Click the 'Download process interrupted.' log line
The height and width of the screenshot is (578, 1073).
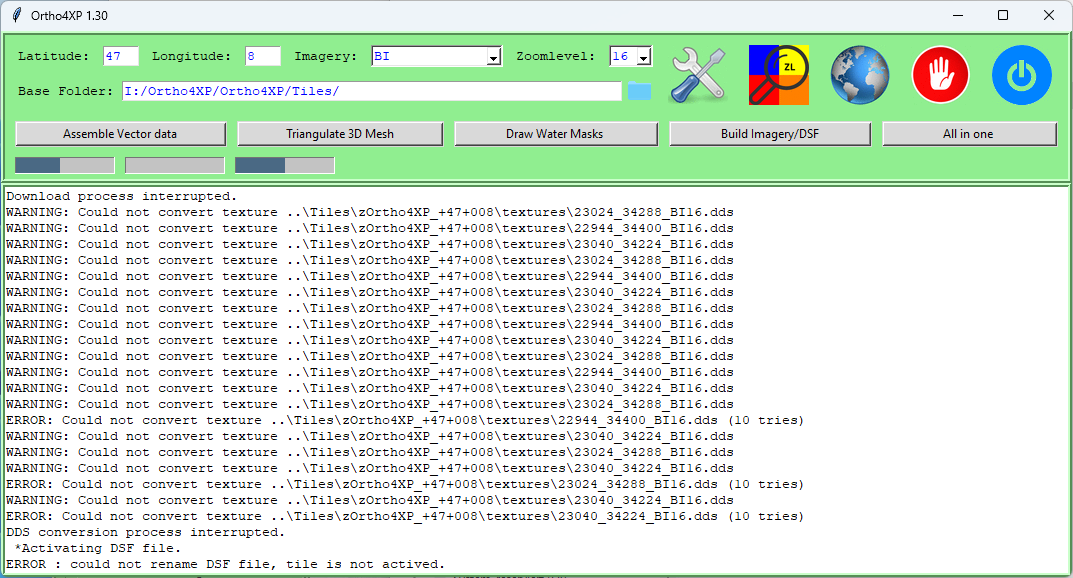click(122, 196)
